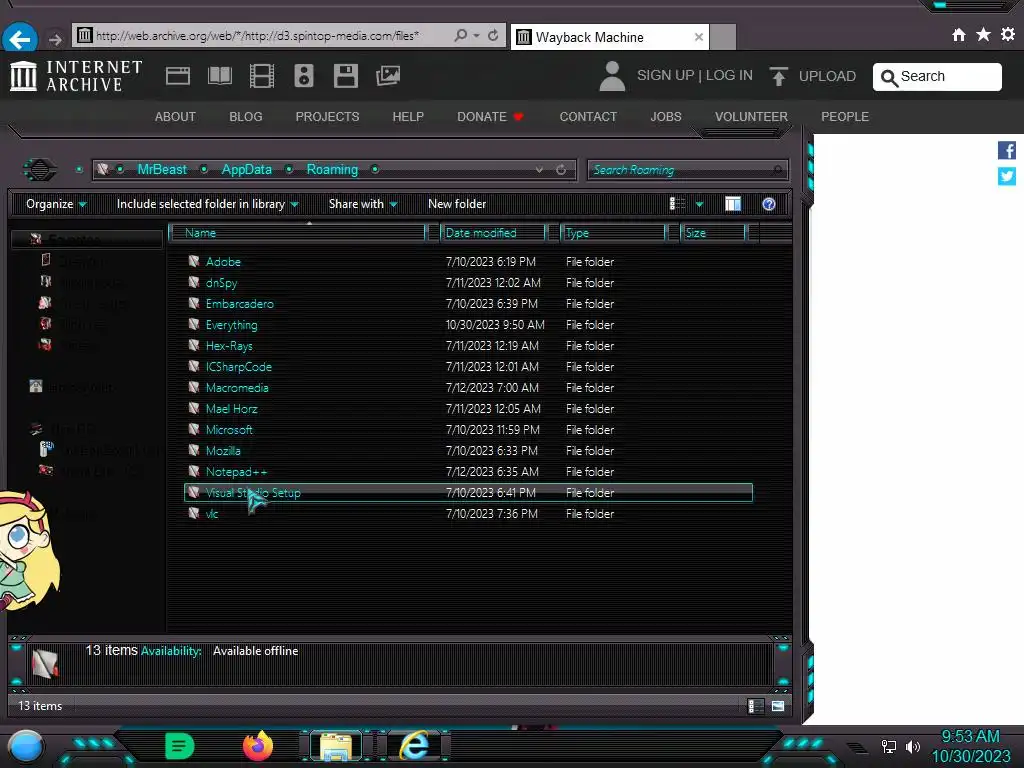Click the browser forward arrow button

tap(56, 40)
